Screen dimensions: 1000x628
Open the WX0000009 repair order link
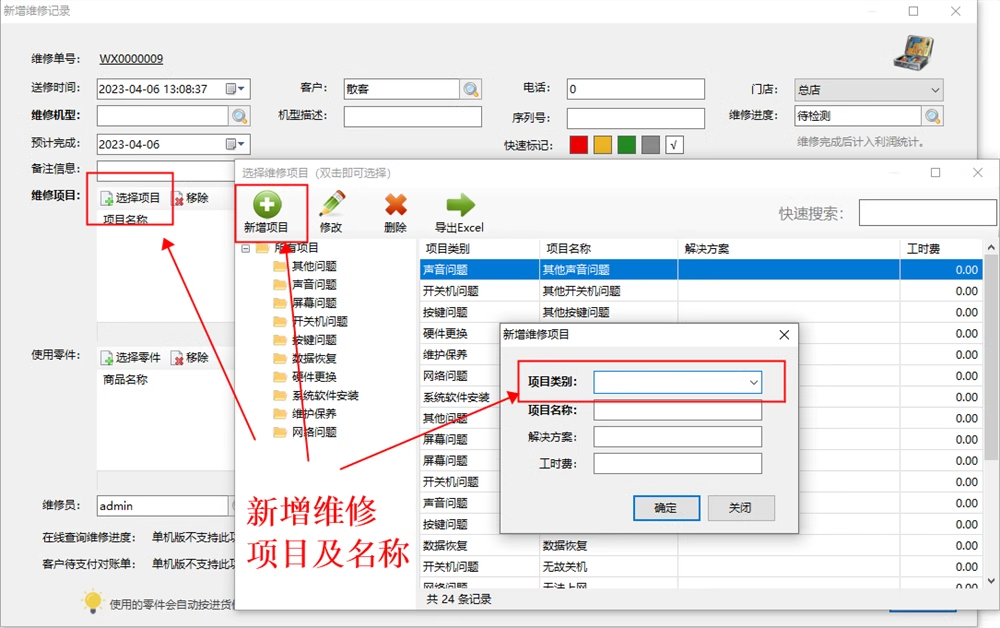tap(131, 59)
